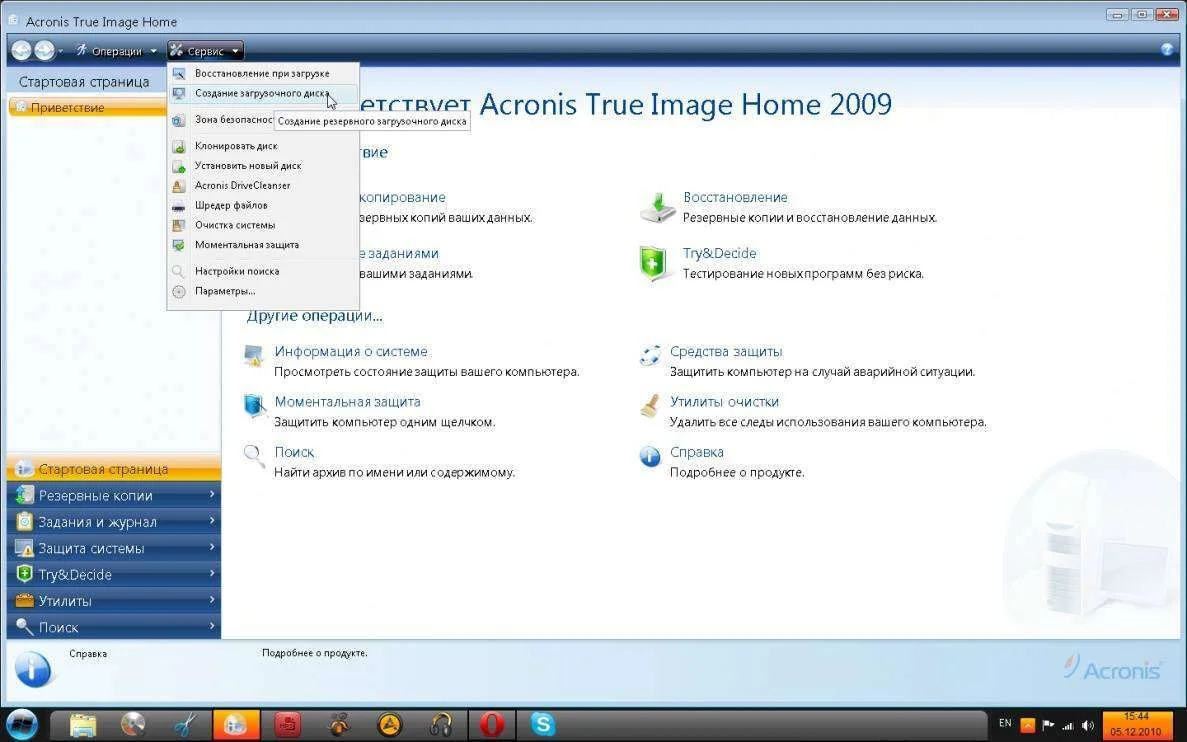
Task: Click the EN language indicator in tray
Action: click(x=1005, y=724)
